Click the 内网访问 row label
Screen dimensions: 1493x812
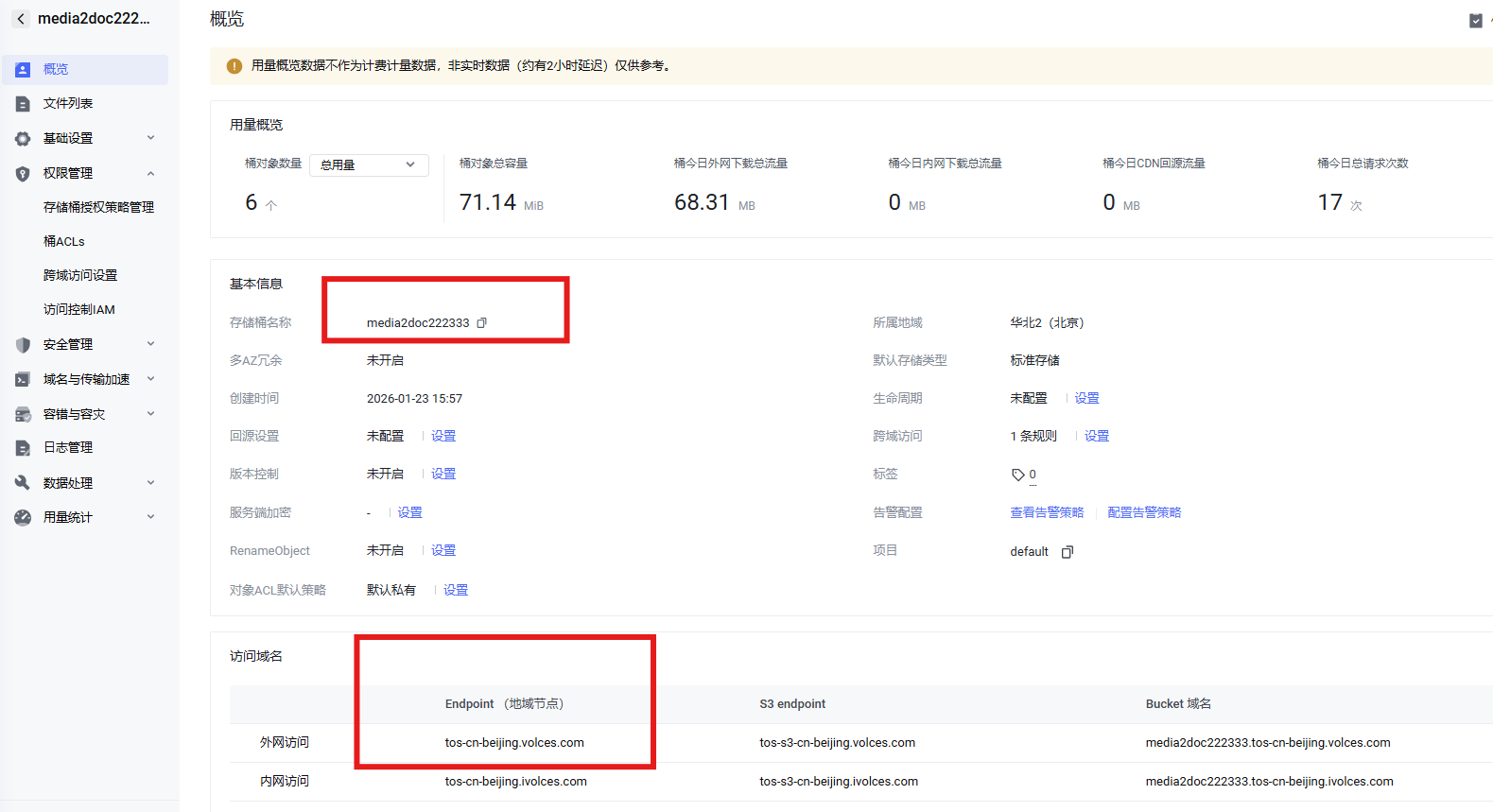285,782
